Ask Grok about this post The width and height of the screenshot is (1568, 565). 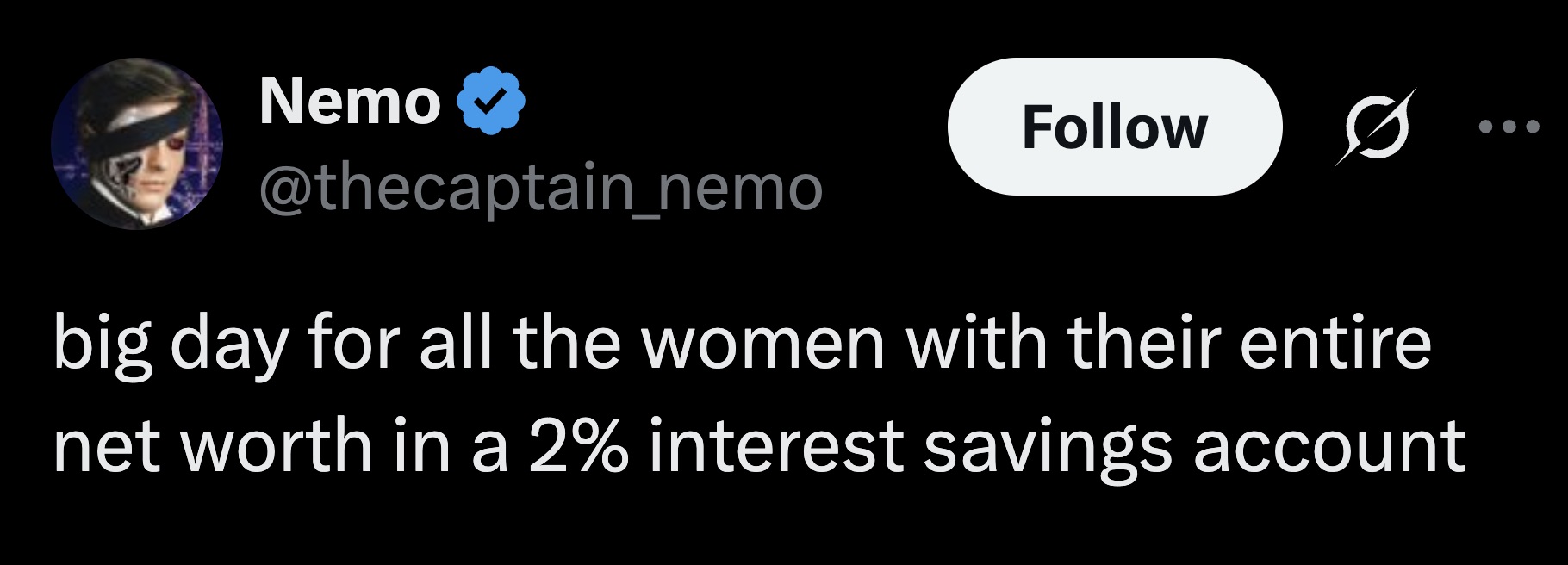tap(1376, 127)
